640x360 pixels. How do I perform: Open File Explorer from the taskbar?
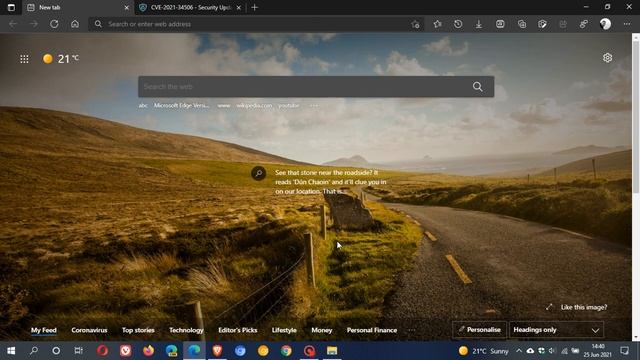point(332,351)
